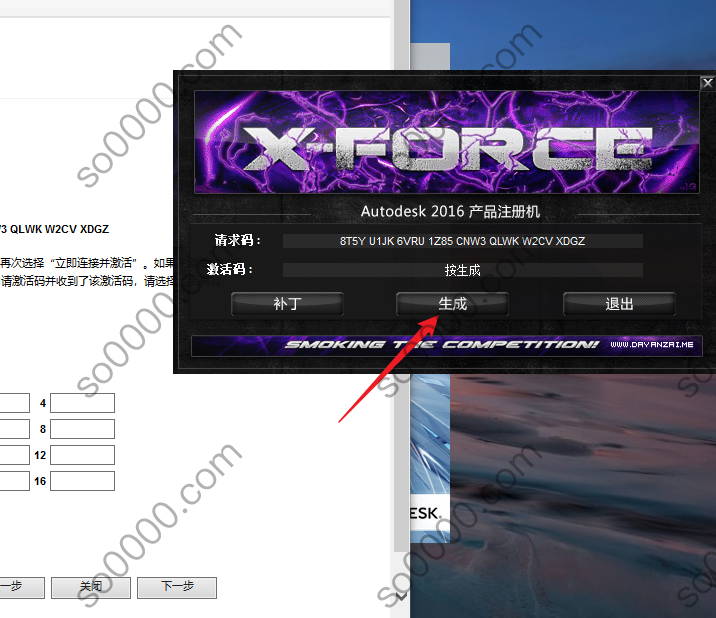
Task: Click activation code box number 8
Action: point(82,429)
